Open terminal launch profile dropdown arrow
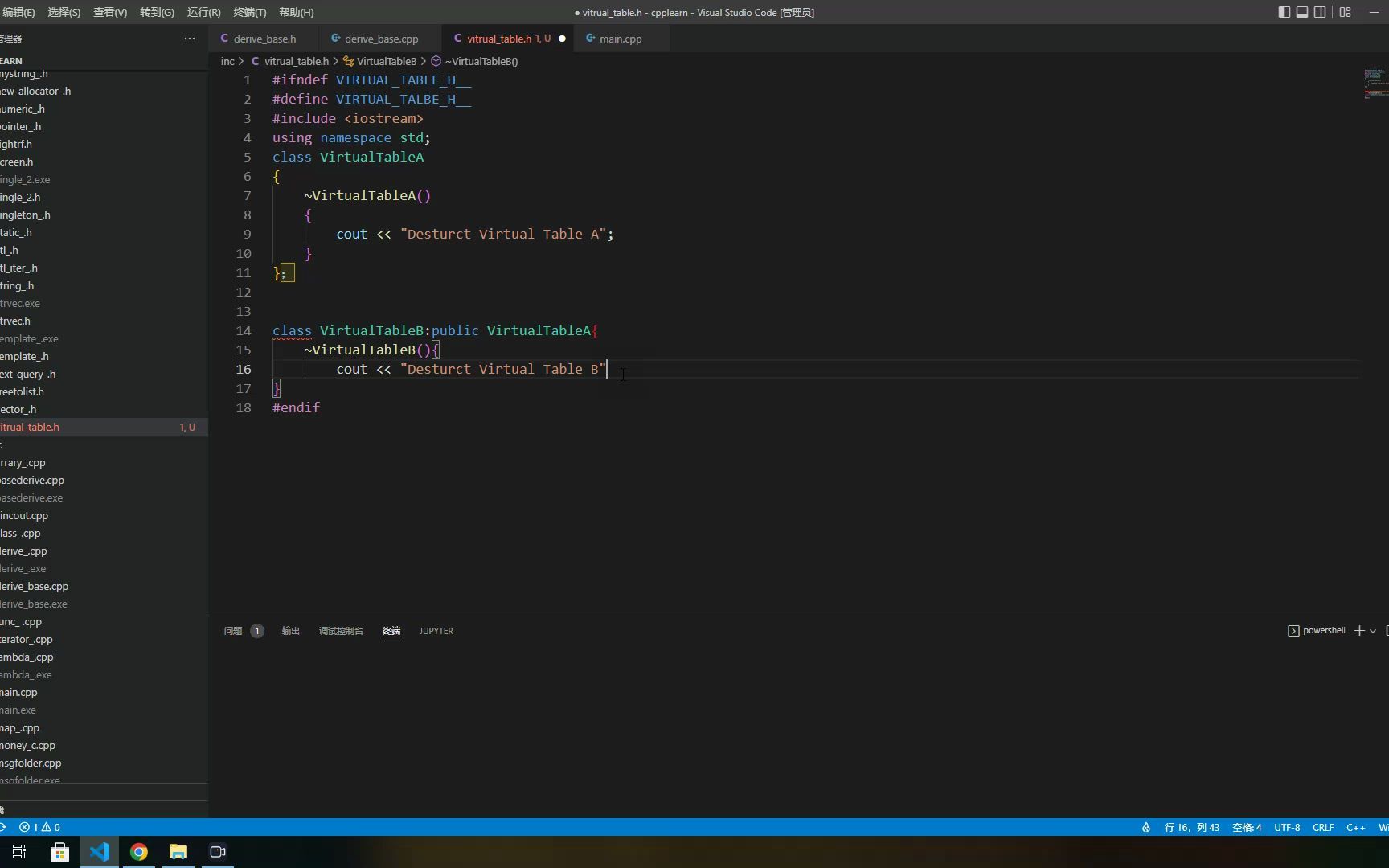Viewport: 1389px width, 868px height. [x=1373, y=631]
